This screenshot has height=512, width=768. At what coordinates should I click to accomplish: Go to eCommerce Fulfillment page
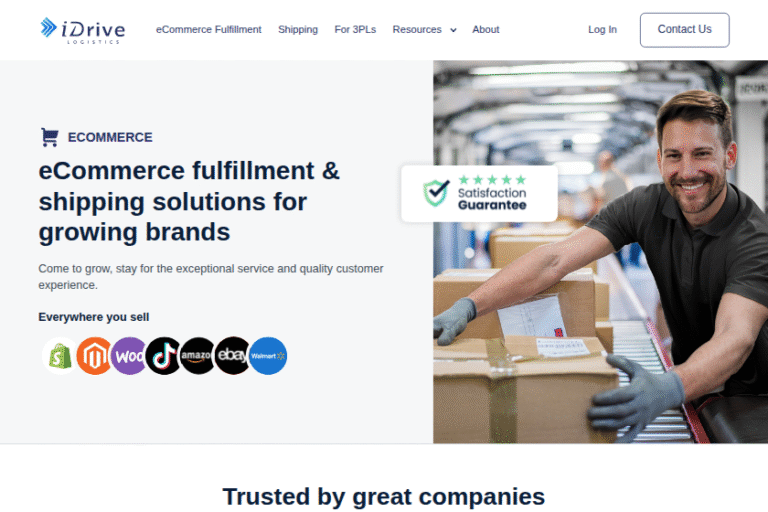(x=209, y=29)
